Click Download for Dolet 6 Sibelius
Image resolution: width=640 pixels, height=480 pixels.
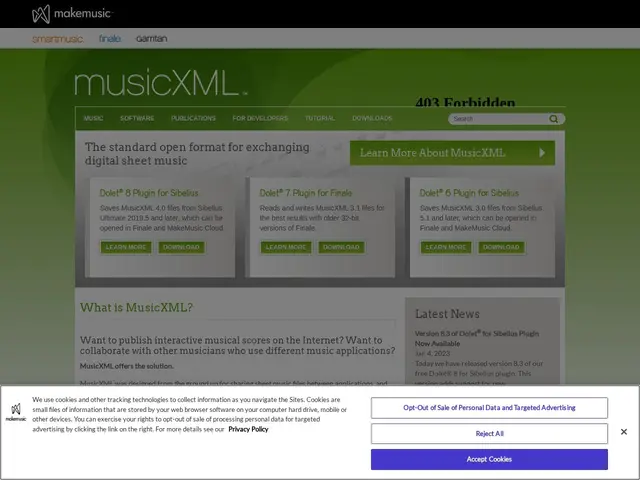(x=501, y=247)
